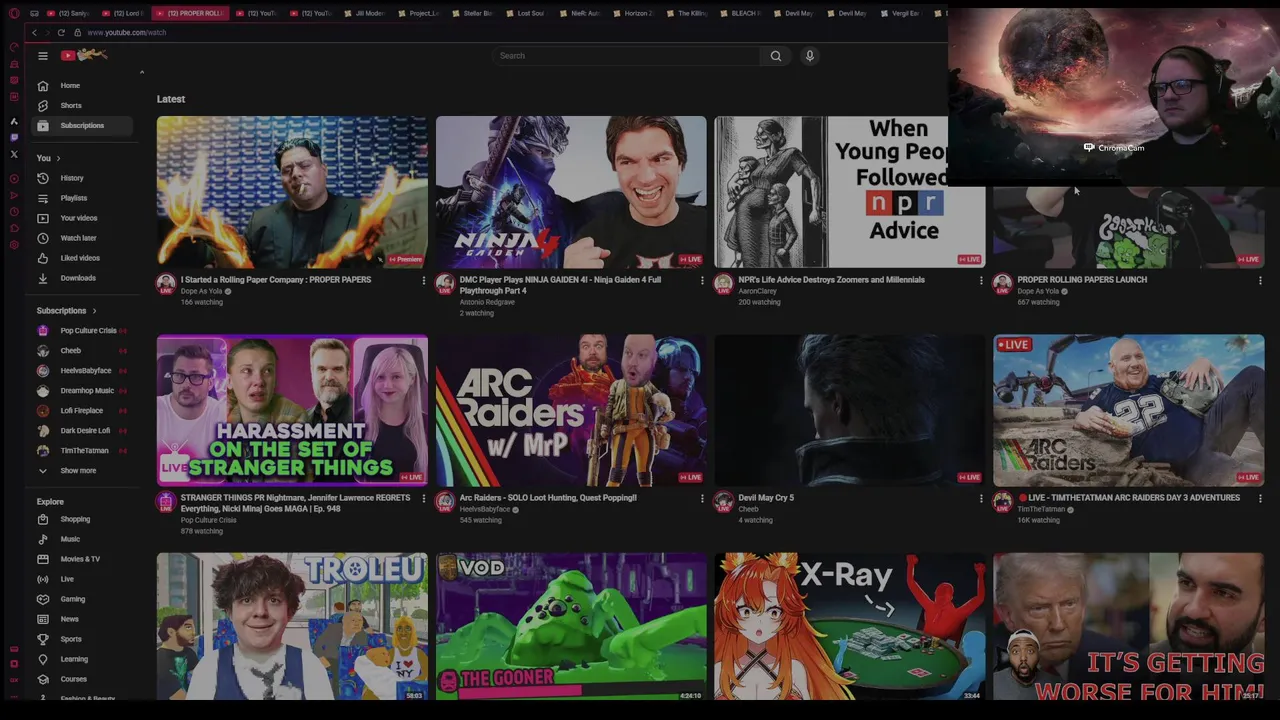Open Downloads in the sidebar

[x=84, y=278]
